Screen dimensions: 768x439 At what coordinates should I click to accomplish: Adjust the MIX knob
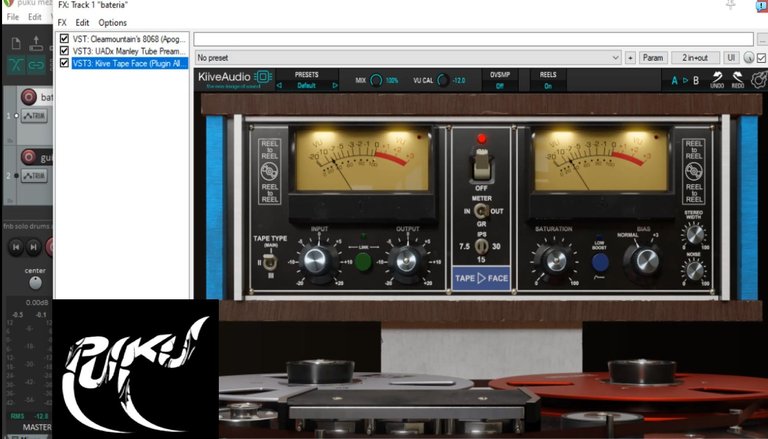pos(376,80)
